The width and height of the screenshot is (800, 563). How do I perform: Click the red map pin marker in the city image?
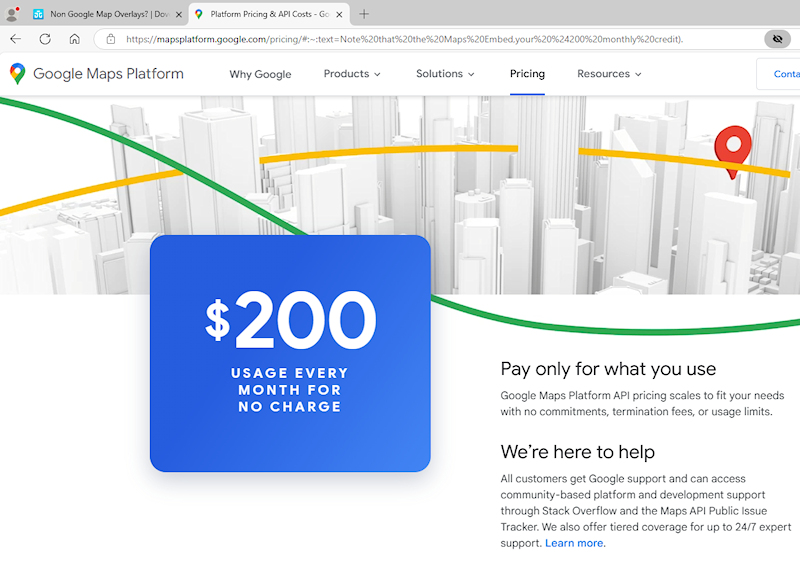tap(733, 152)
